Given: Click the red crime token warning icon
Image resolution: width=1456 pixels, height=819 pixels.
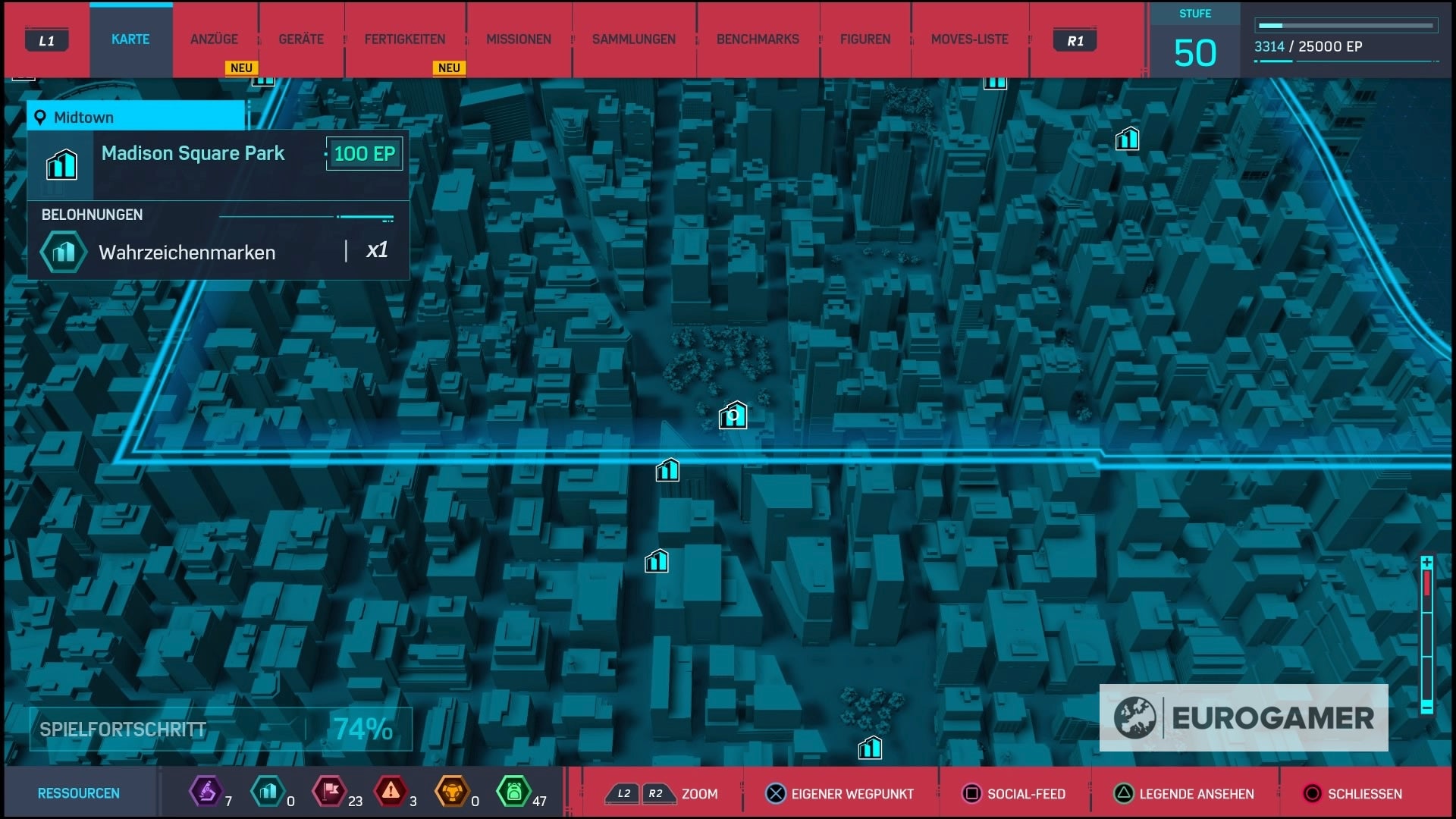Looking at the screenshot, I should pos(391,792).
